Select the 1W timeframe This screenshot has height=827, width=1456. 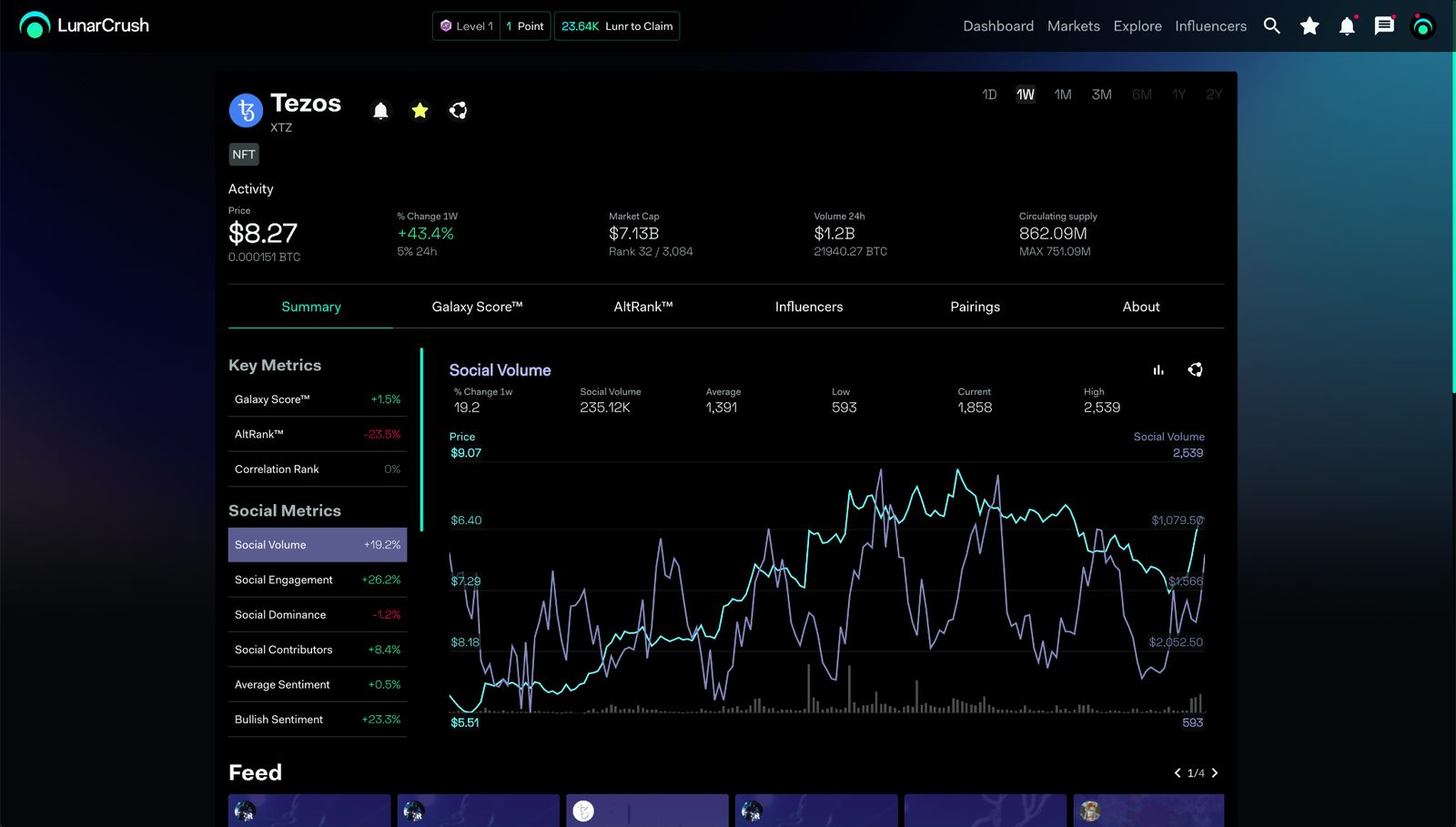tap(1026, 95)
